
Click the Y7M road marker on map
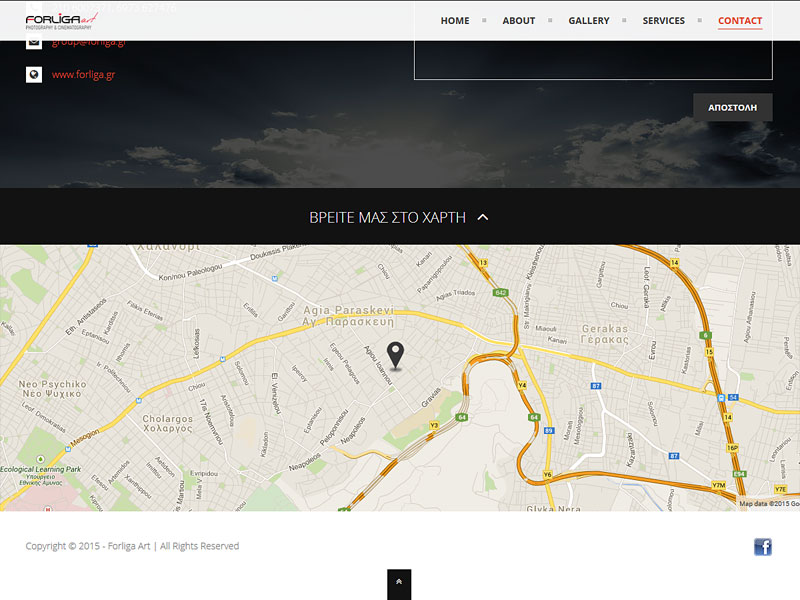click(x=718, y=485)
